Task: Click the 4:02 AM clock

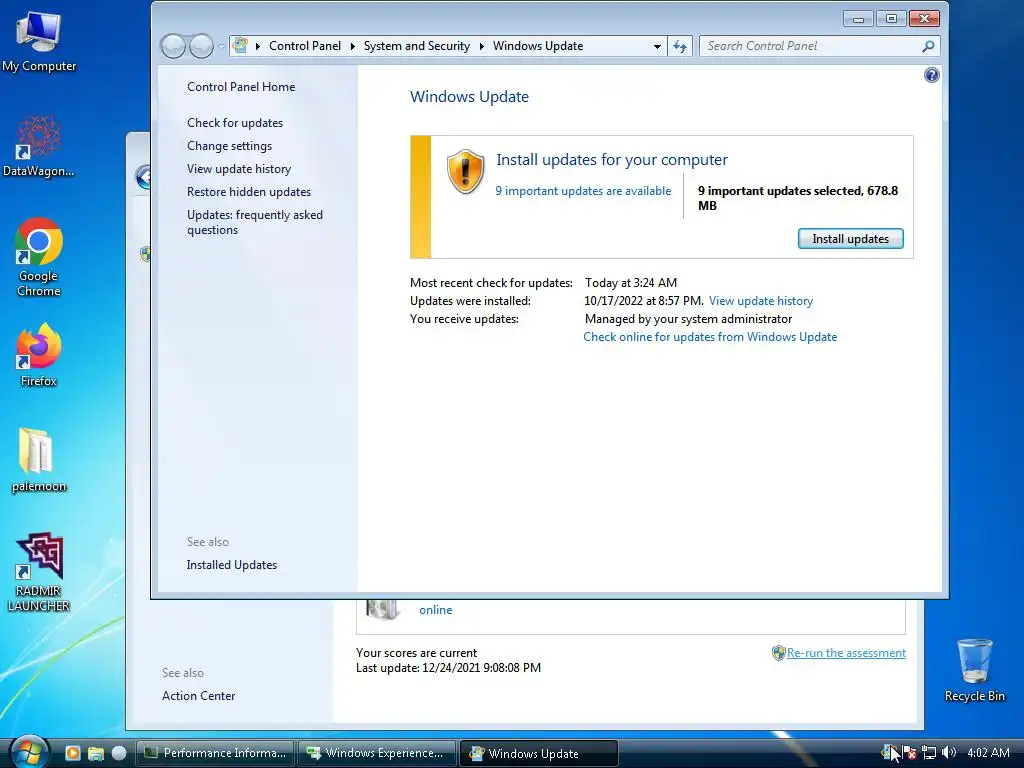Action: (988, 753)
